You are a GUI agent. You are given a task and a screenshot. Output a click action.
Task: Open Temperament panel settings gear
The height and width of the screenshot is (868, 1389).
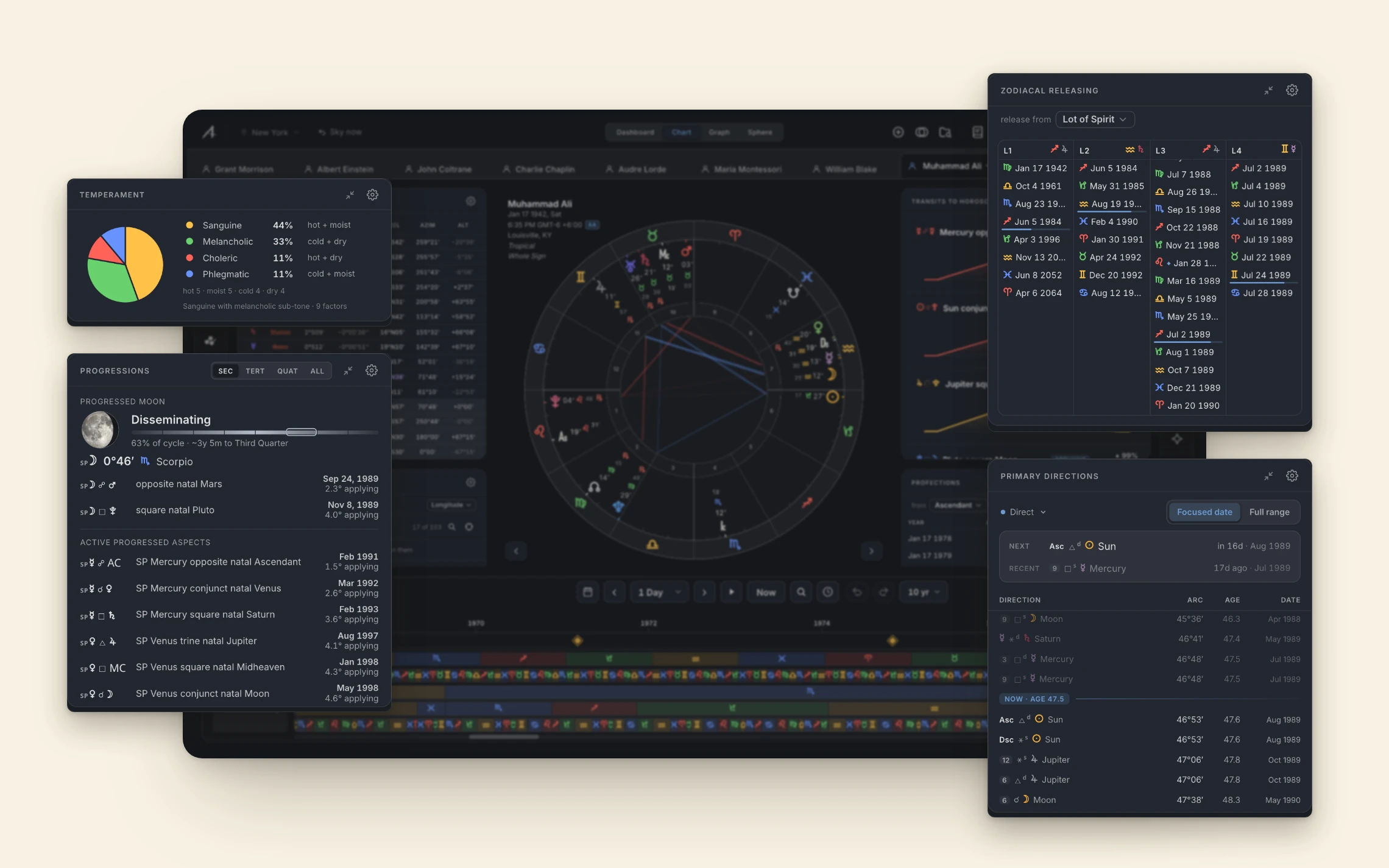tap(372, 195)
